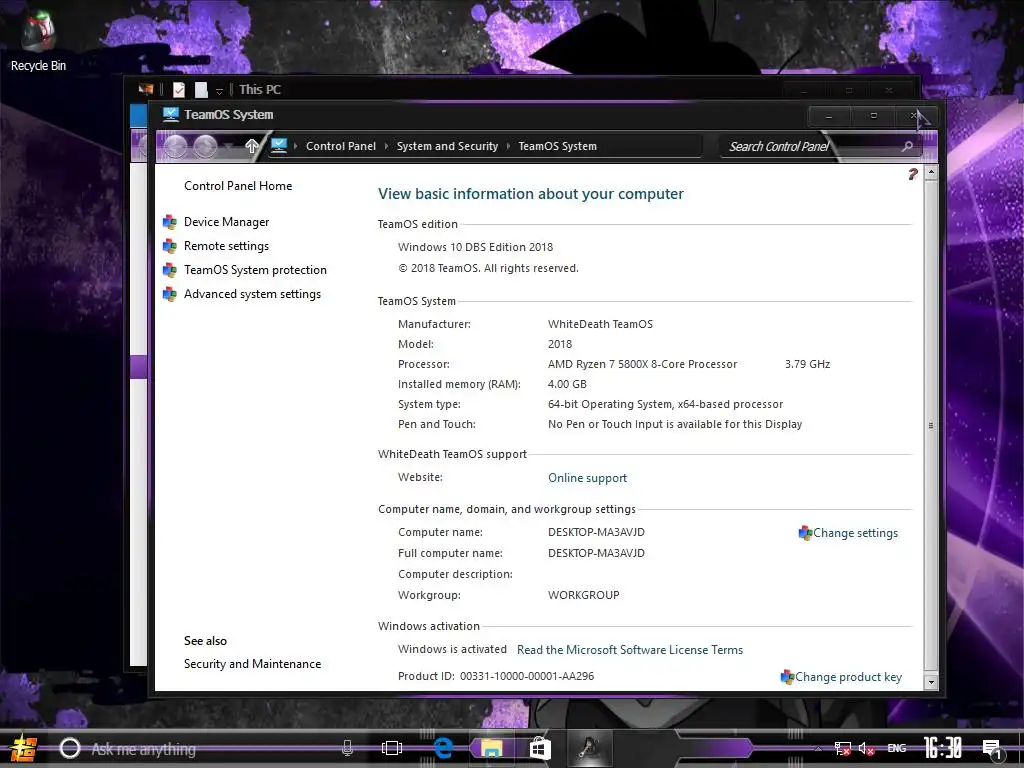Click the forward navigation button
Image resolution: width=1024 pixels, height=768 pixels.
pyautogui.click(x=206, y=147)
